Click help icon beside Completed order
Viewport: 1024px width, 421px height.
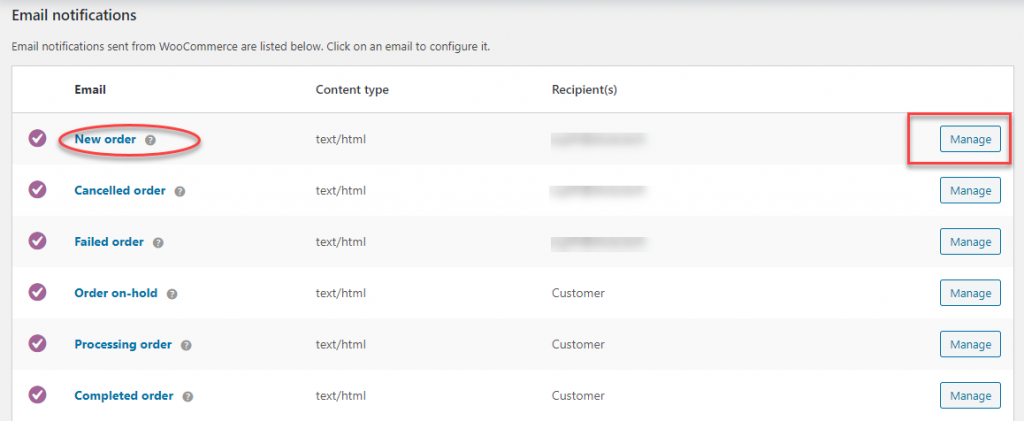[x=188, y=396]
